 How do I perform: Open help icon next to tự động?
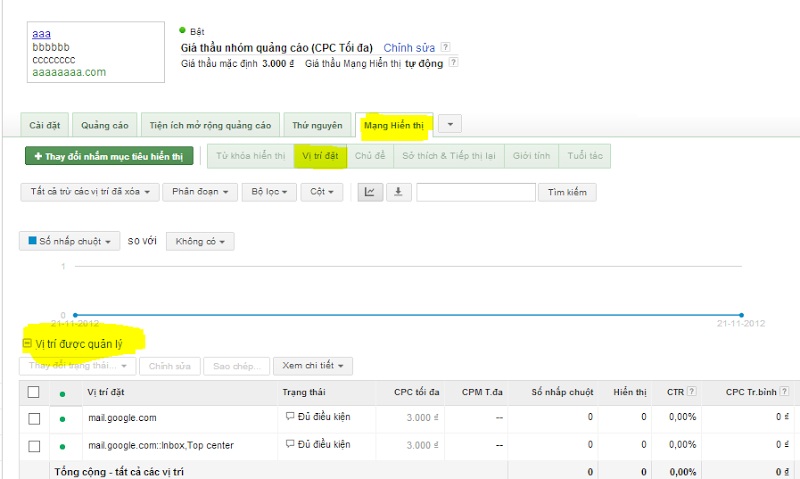click(x=453, y=62)
